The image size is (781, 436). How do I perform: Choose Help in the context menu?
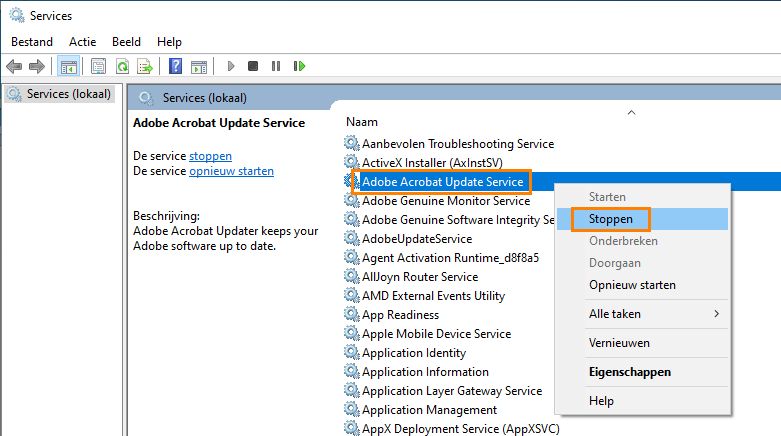coord(643,401)
